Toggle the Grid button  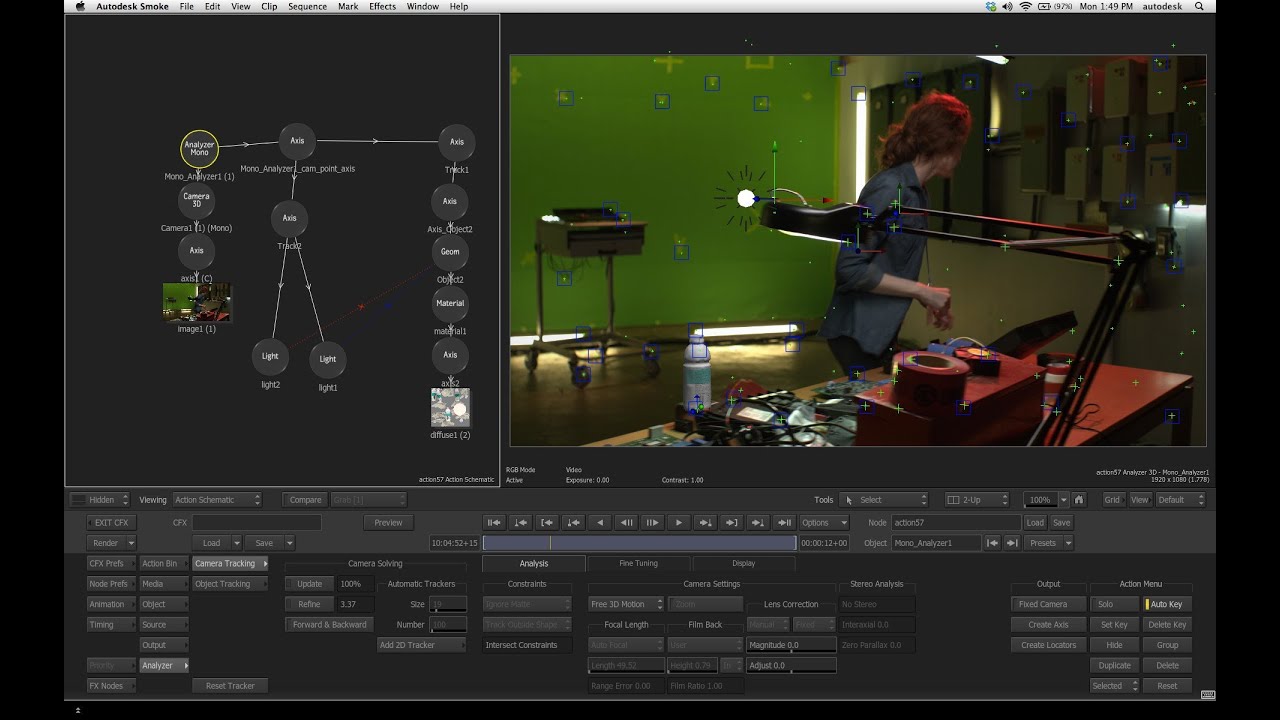click(1112, 500)
